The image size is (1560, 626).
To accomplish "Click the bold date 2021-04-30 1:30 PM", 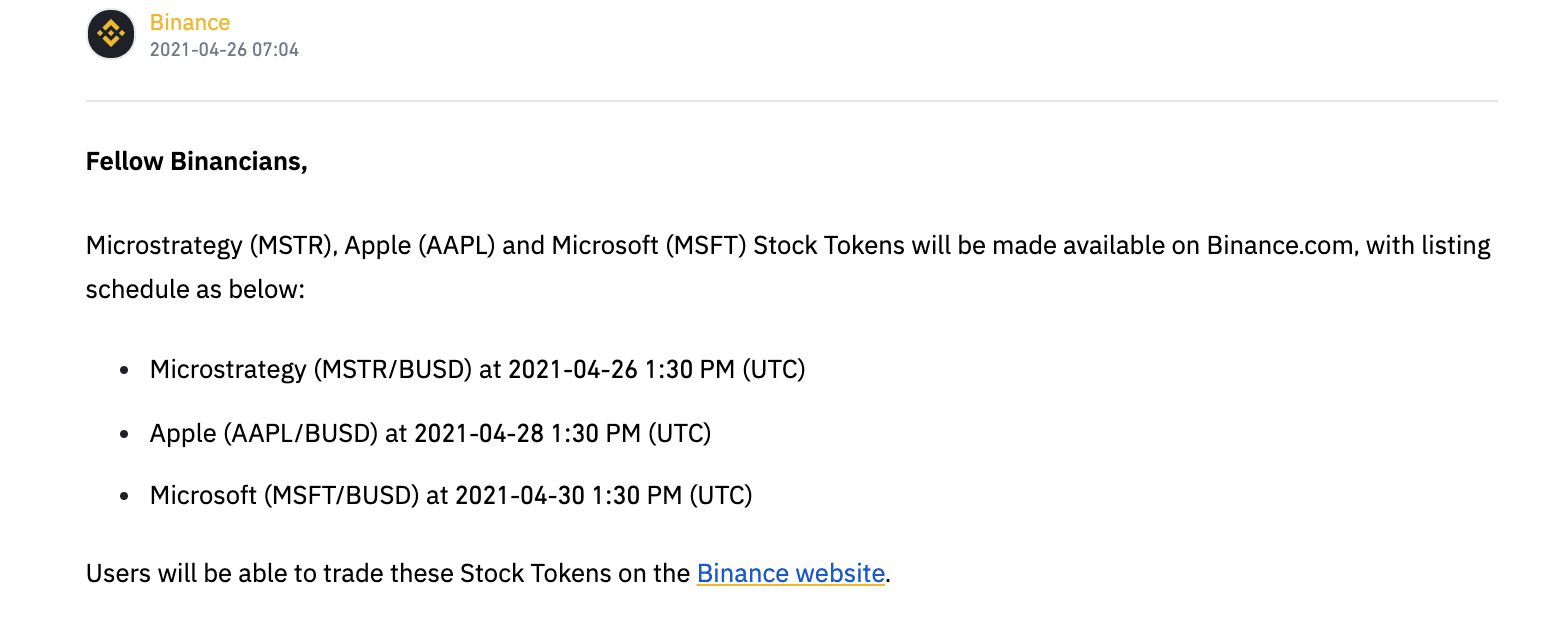I will click(568, 495).
